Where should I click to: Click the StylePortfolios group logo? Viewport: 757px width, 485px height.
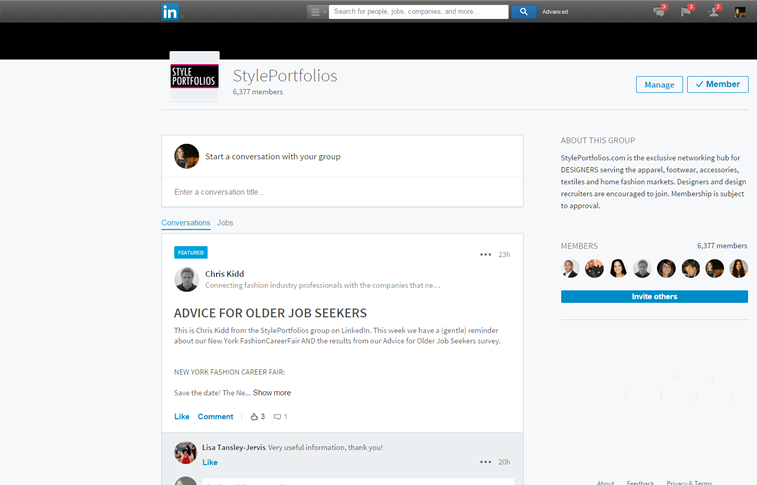[195, 76]
